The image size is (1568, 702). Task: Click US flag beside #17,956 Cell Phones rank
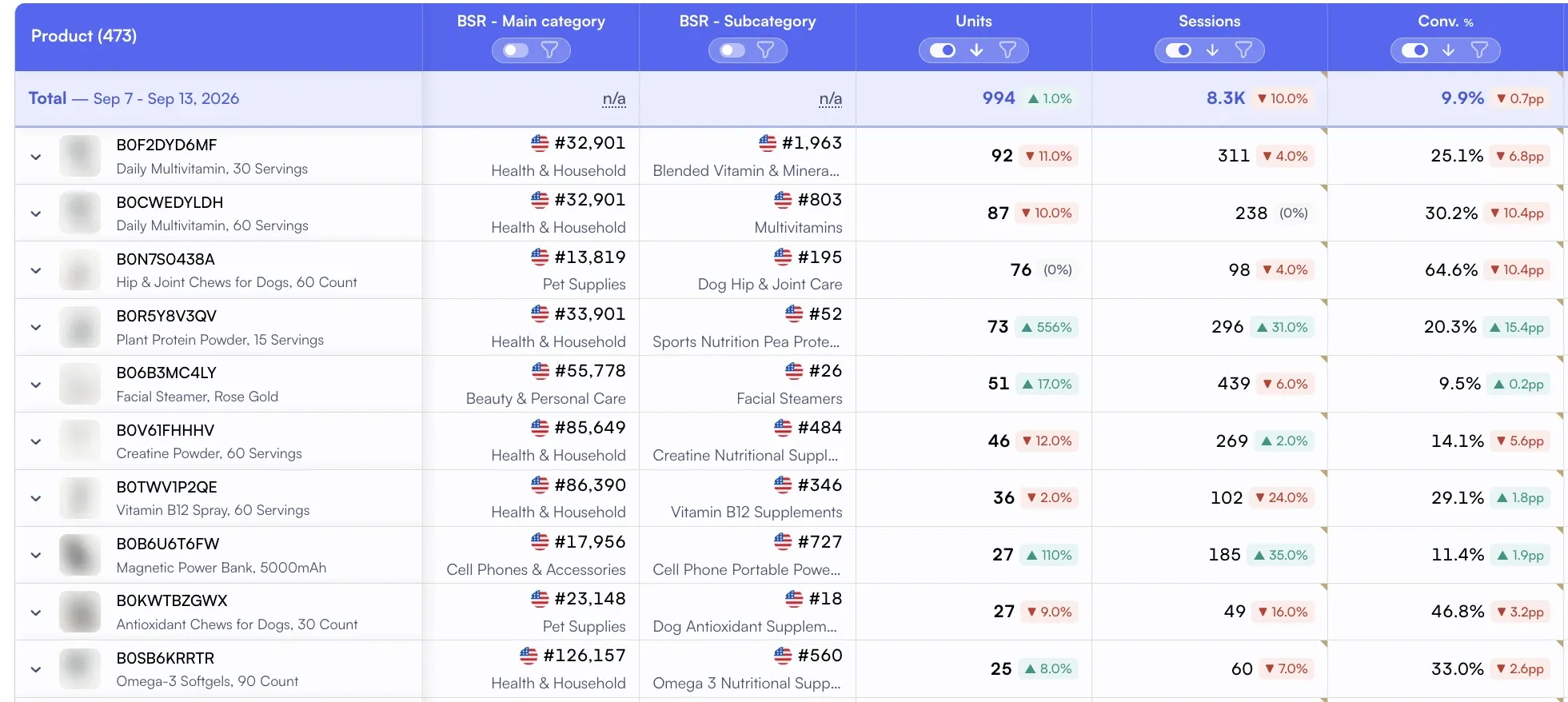coord(540,542)
